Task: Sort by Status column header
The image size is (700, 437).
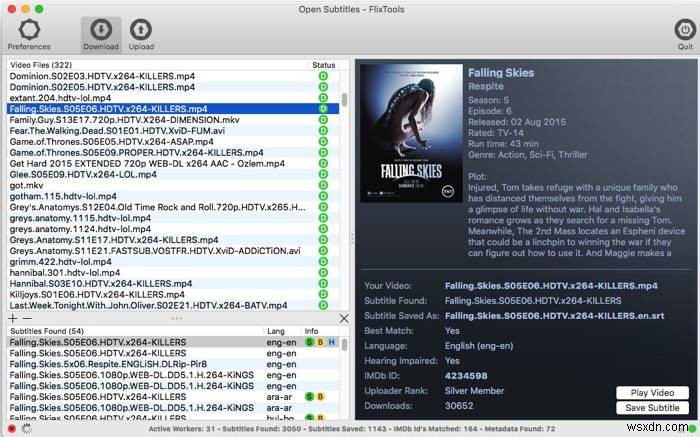Action: pos(324,65)
